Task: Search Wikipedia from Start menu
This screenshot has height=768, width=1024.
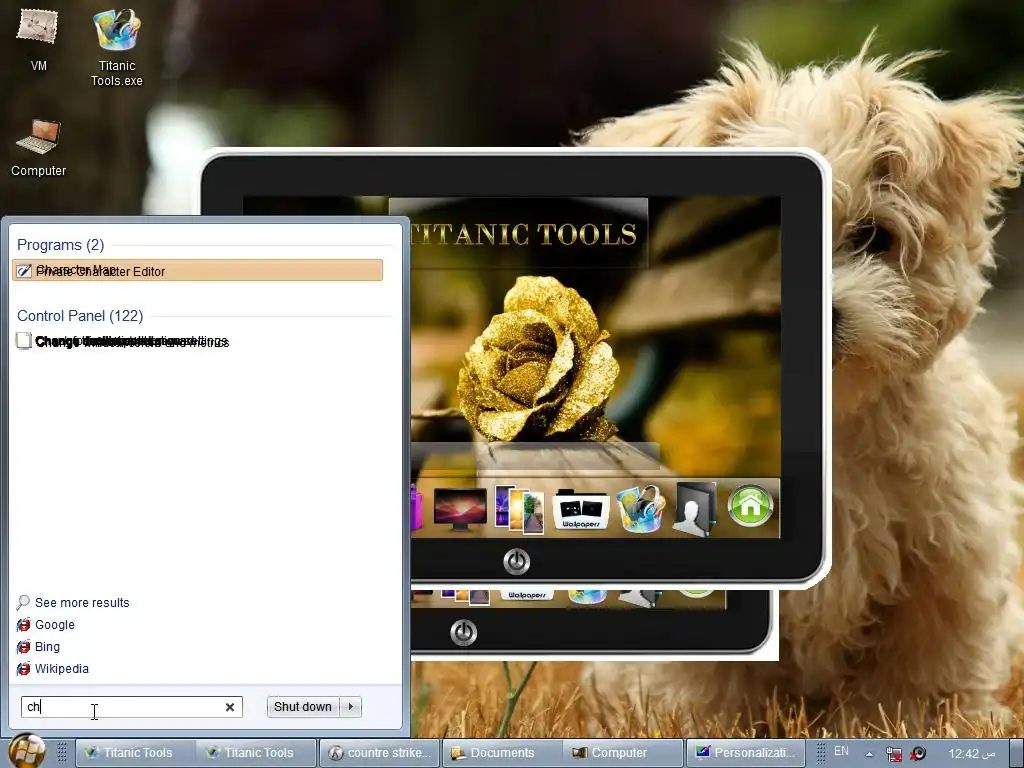Action: click(x=61, y=669)
